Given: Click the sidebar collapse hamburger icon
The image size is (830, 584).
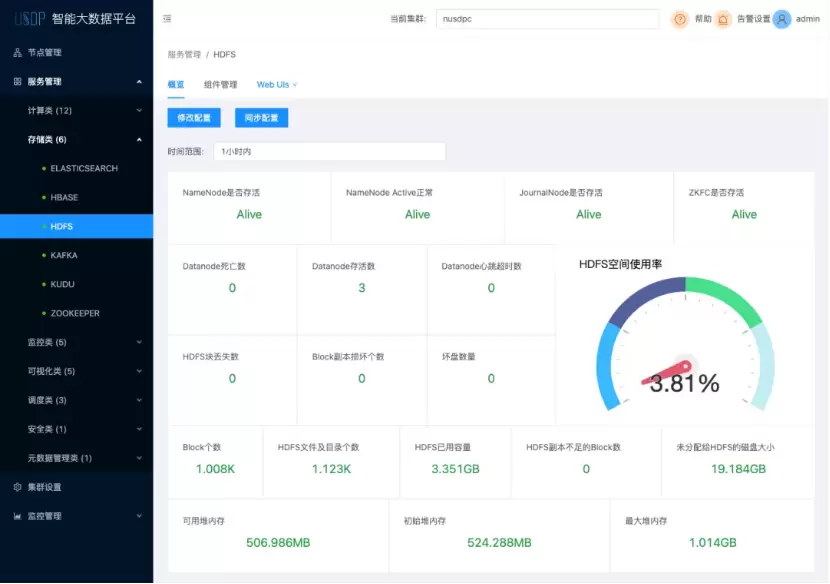Looking at the screenshot, I should [x=167, y=19].
